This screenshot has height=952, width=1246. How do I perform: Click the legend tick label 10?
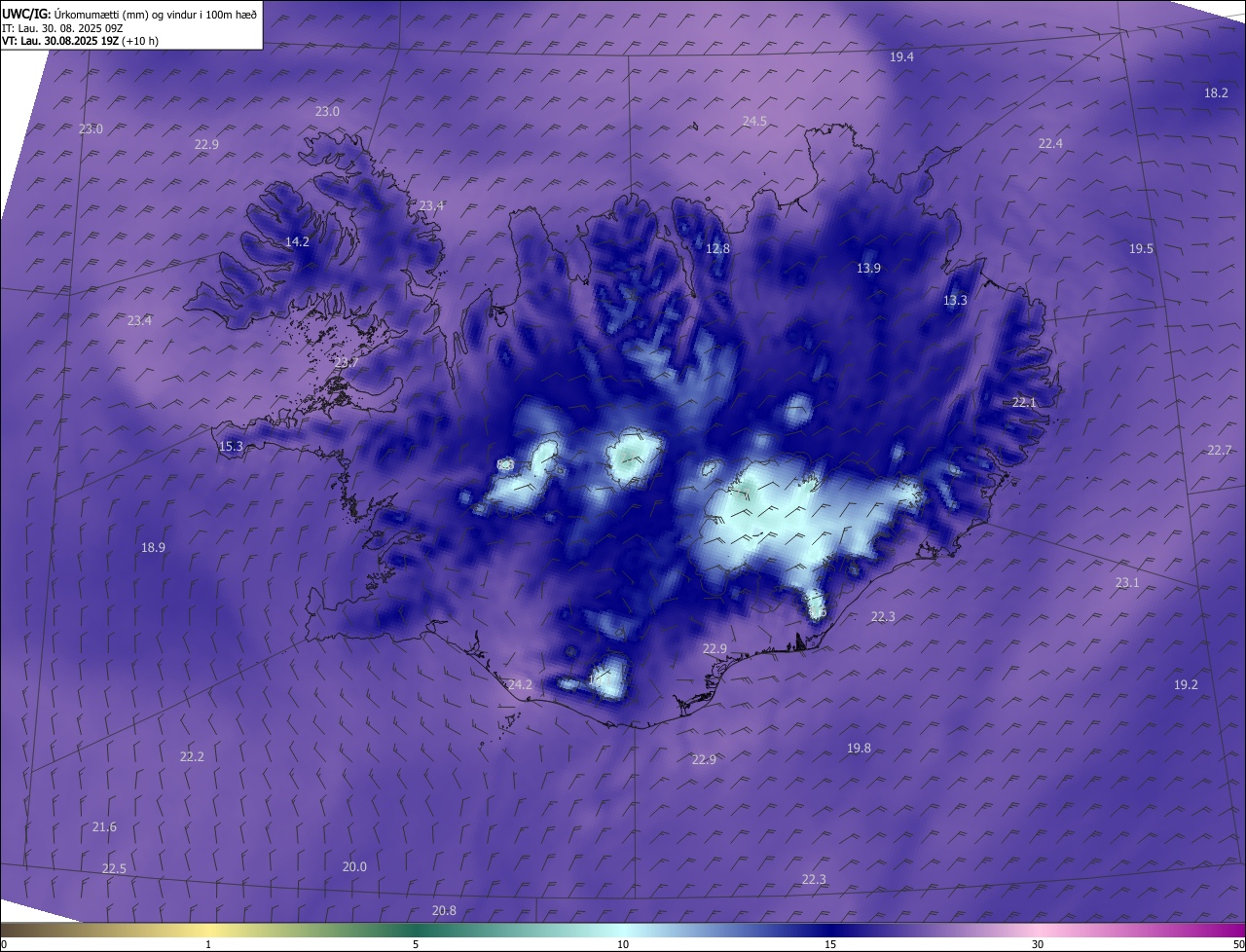click(x=623, y=945)
